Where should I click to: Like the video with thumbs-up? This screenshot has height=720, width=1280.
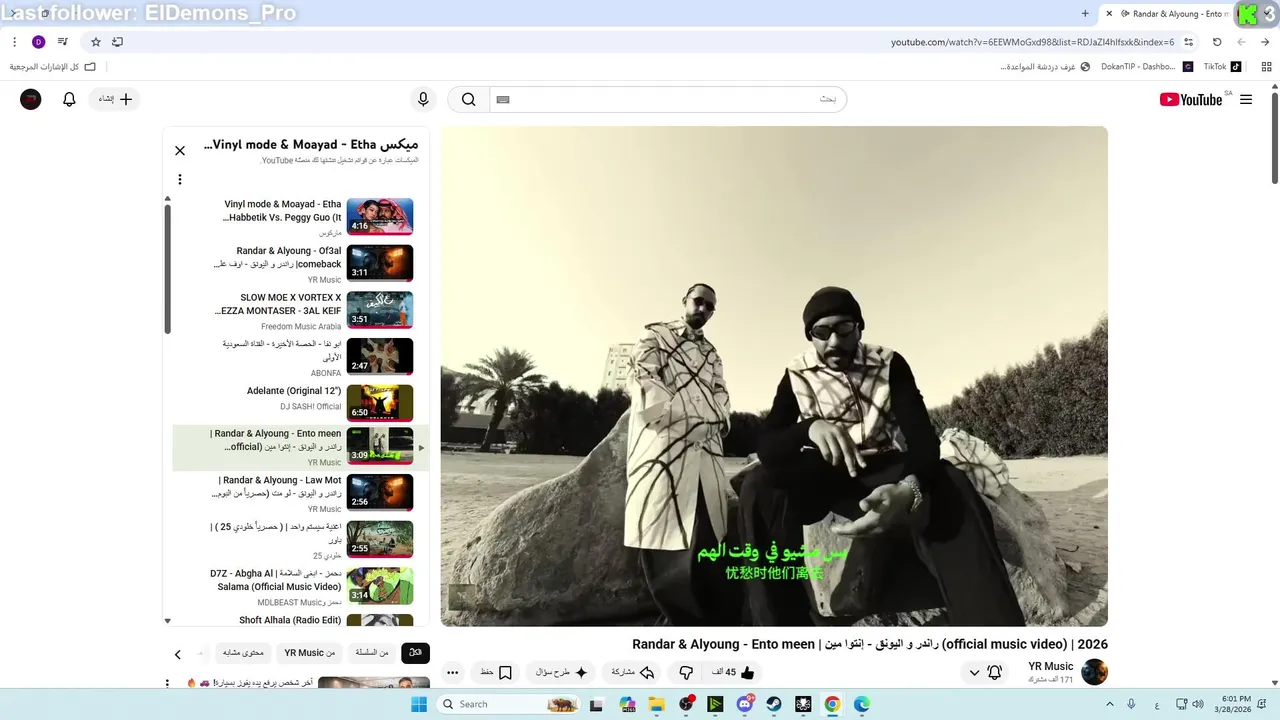(x=733, y=673)
